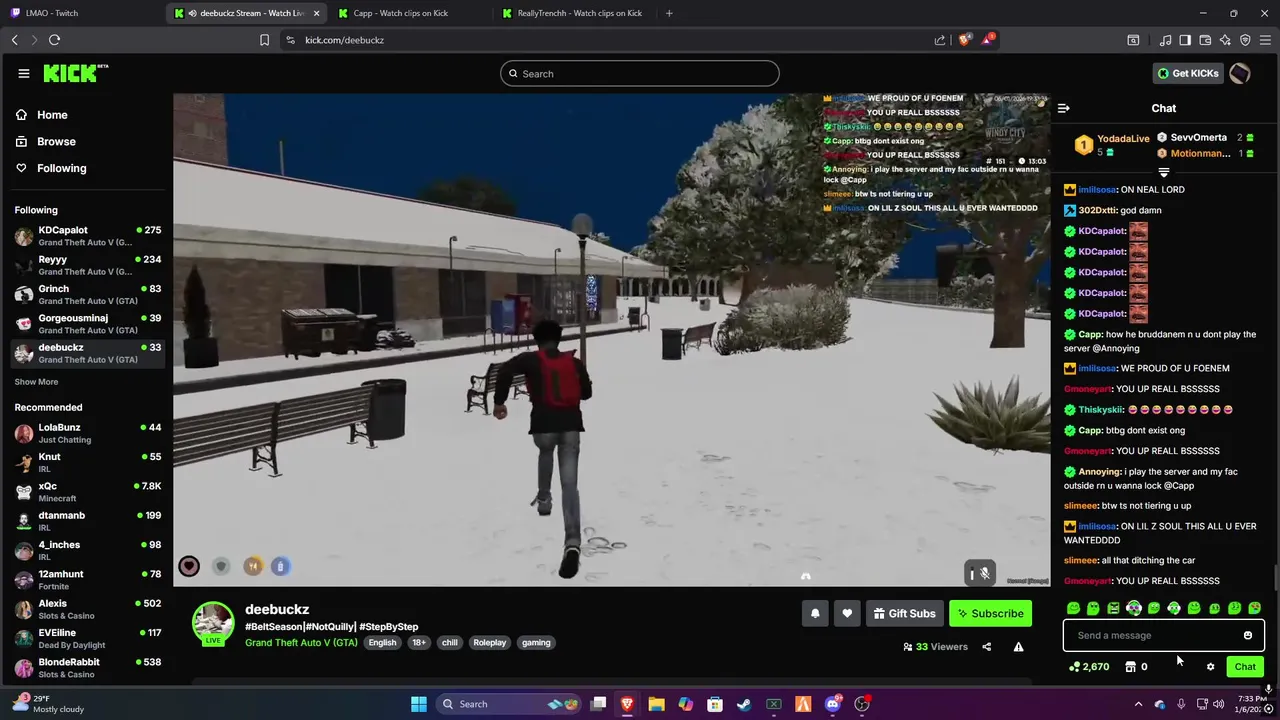This screenshot has height=720, width=1280.
Task: Open chat settings gear icon
Action: (x=1210, y=667)
